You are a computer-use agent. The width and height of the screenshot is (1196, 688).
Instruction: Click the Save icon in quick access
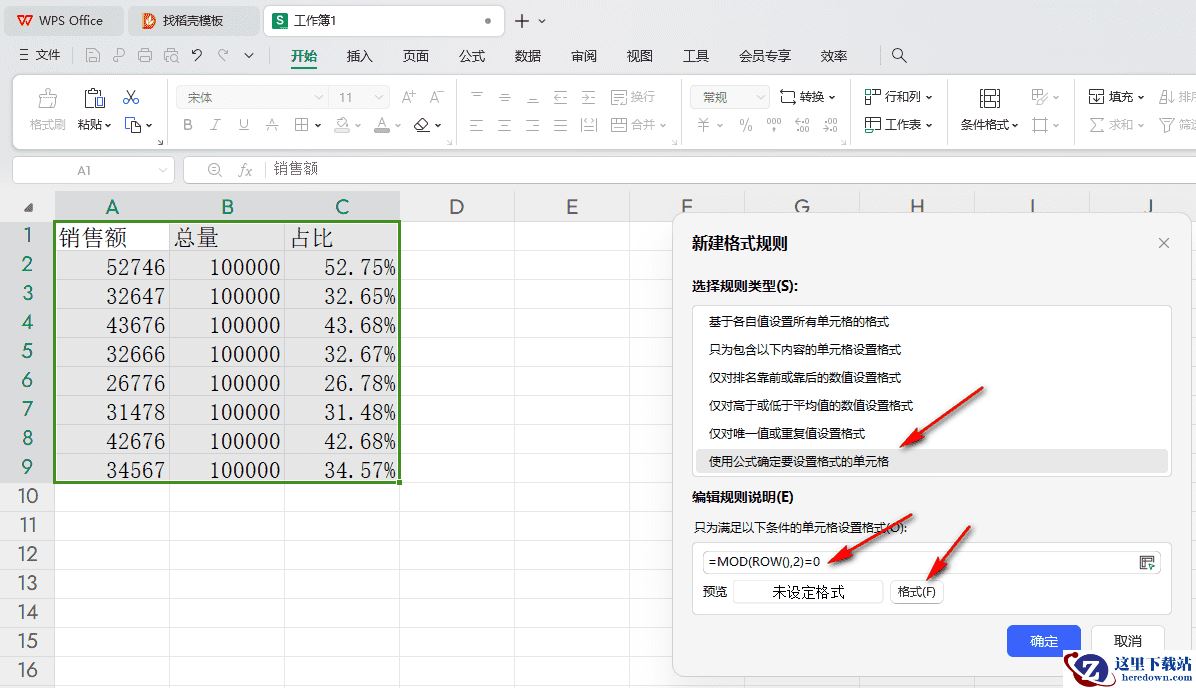93,56
